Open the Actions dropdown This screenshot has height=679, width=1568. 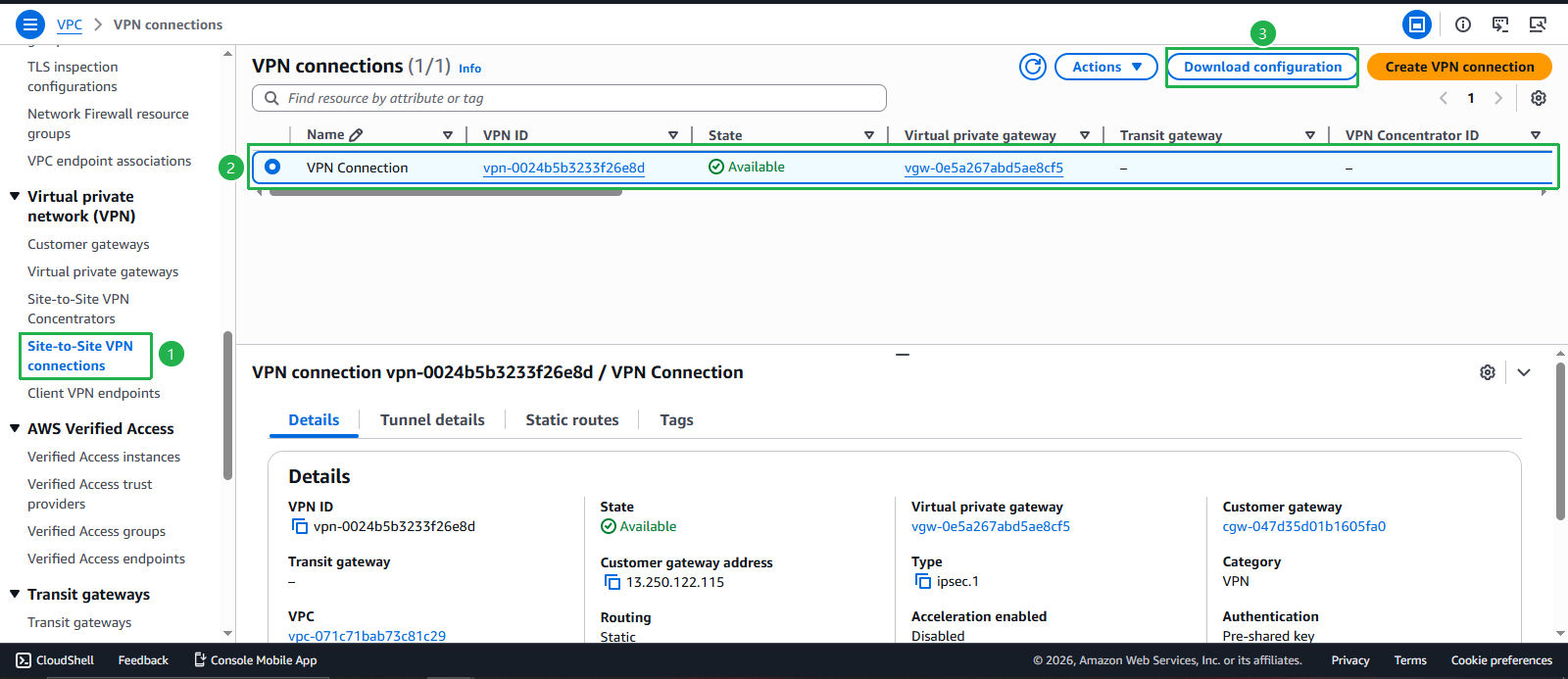click(x=1106, y=67)
